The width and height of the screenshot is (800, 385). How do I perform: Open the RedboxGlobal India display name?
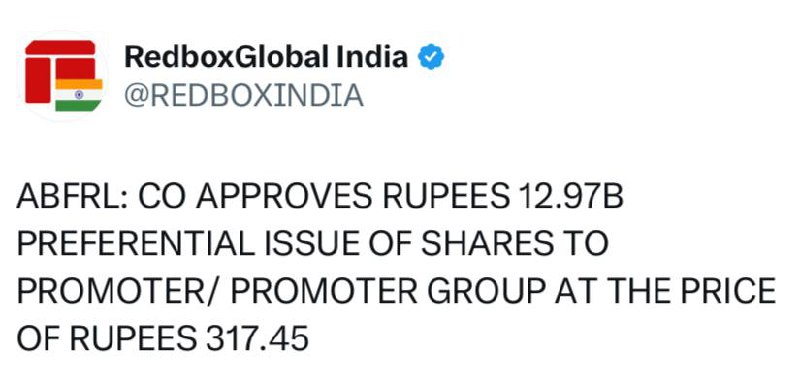[x=266, y=57]
